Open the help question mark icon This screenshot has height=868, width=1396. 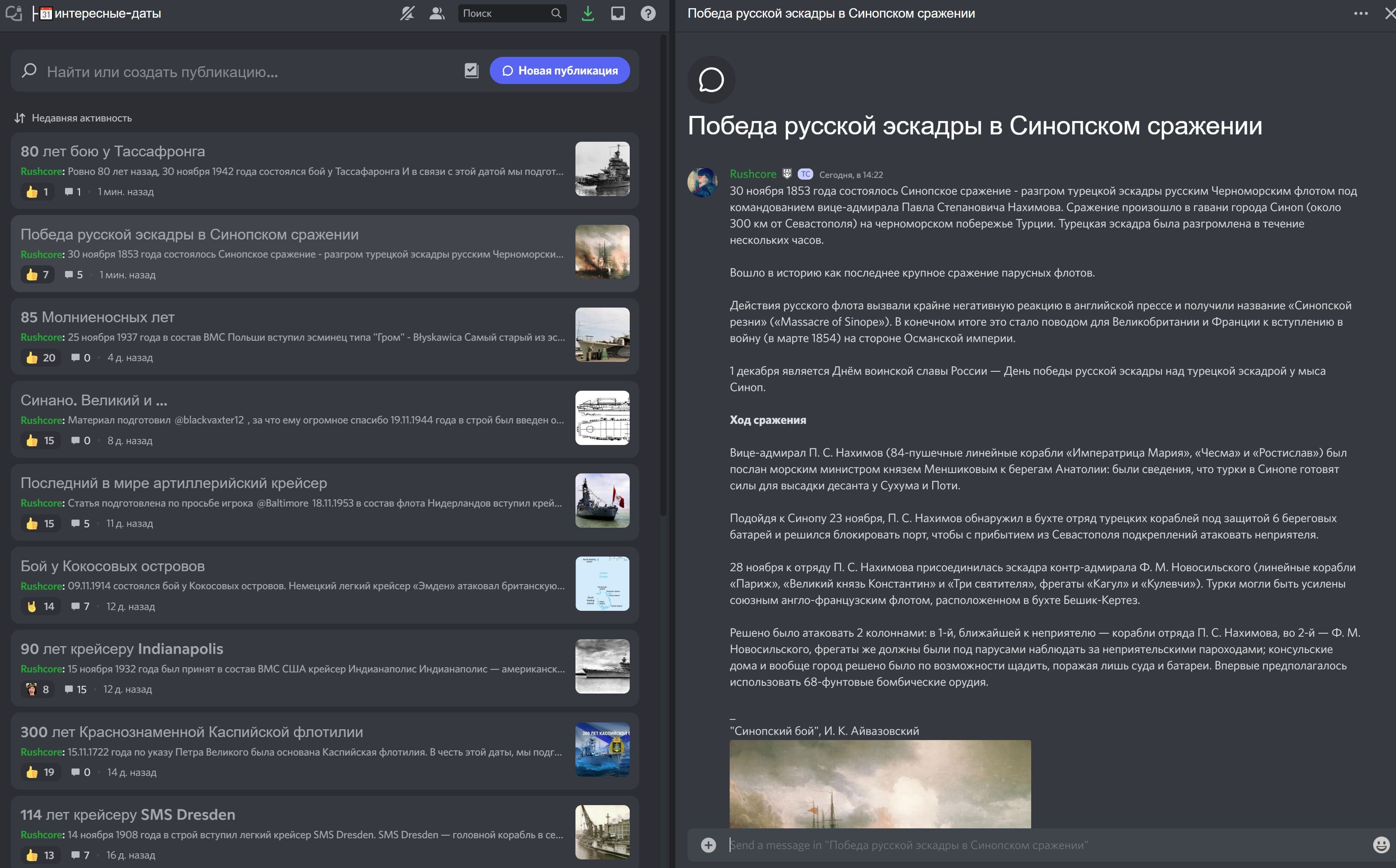click(x=648, y=13)
